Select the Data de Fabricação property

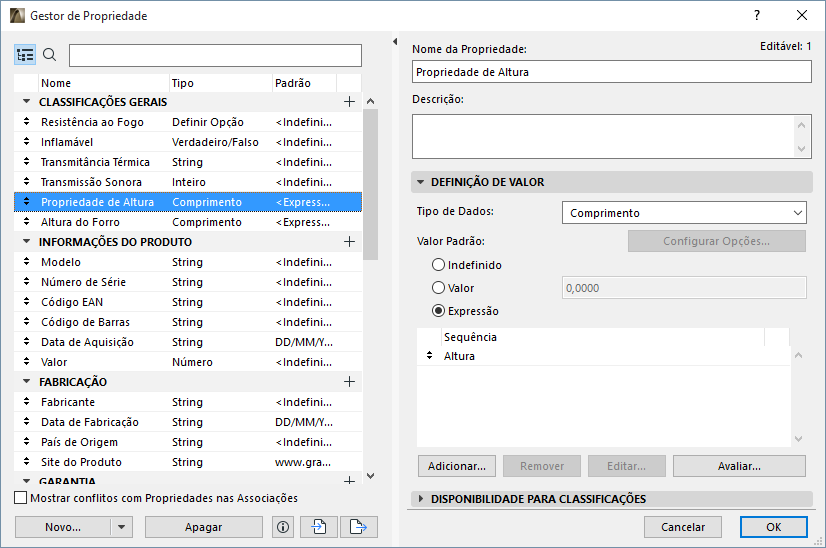[188, 422]
